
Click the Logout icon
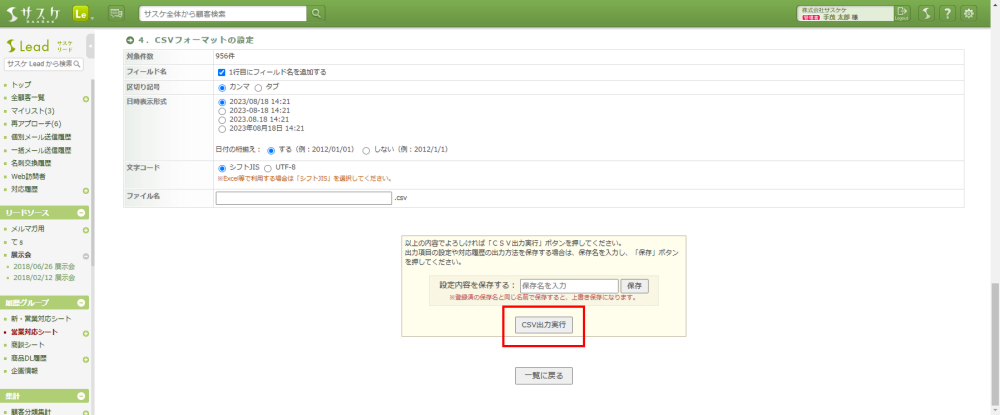pos(902,13)
